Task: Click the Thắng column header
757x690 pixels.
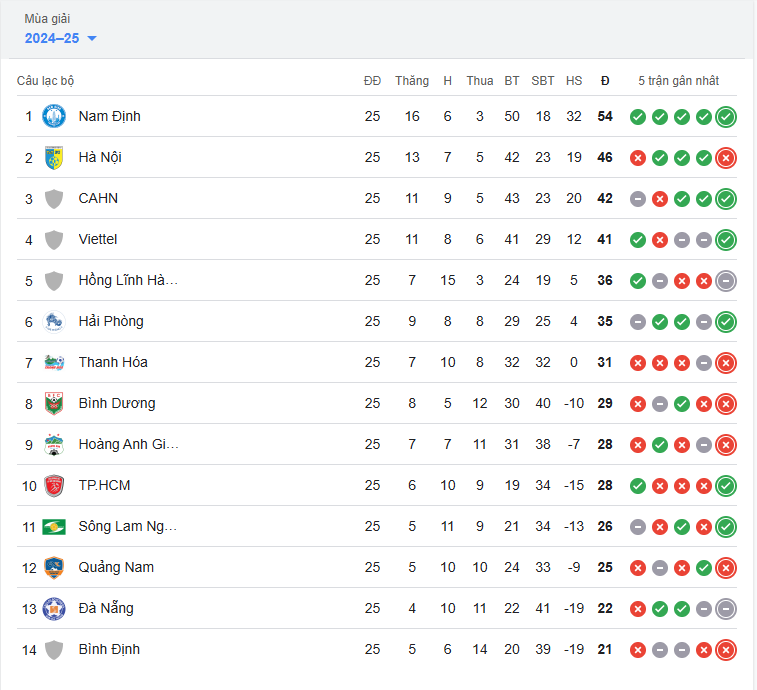Action: 411,81
